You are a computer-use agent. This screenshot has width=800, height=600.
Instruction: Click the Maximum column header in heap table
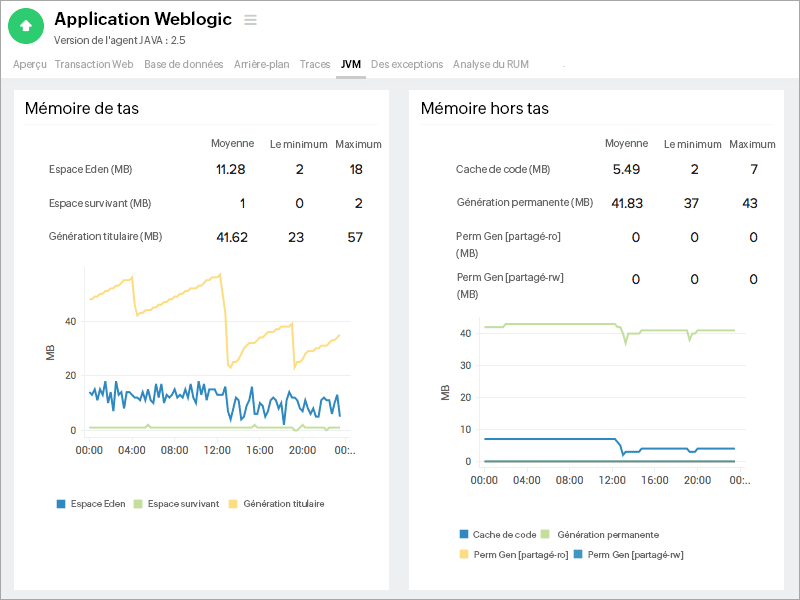pyautogui.click(x=358, y=144)
